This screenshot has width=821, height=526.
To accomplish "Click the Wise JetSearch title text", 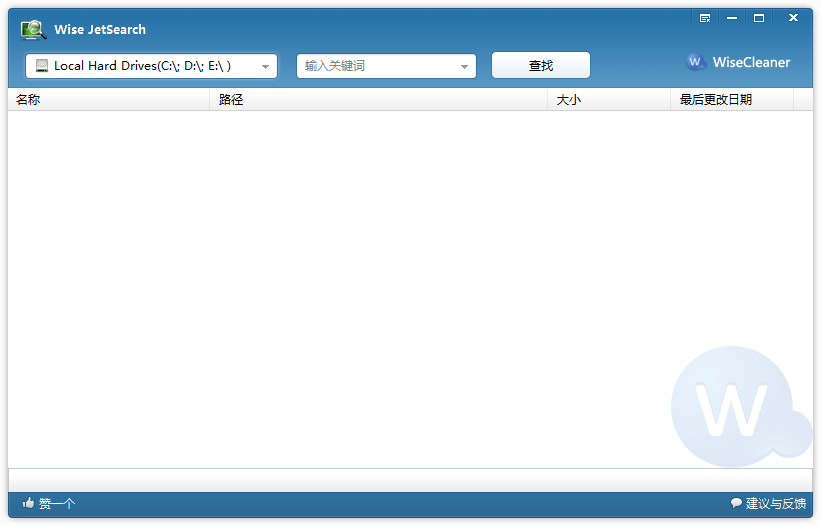I will 100,30.
